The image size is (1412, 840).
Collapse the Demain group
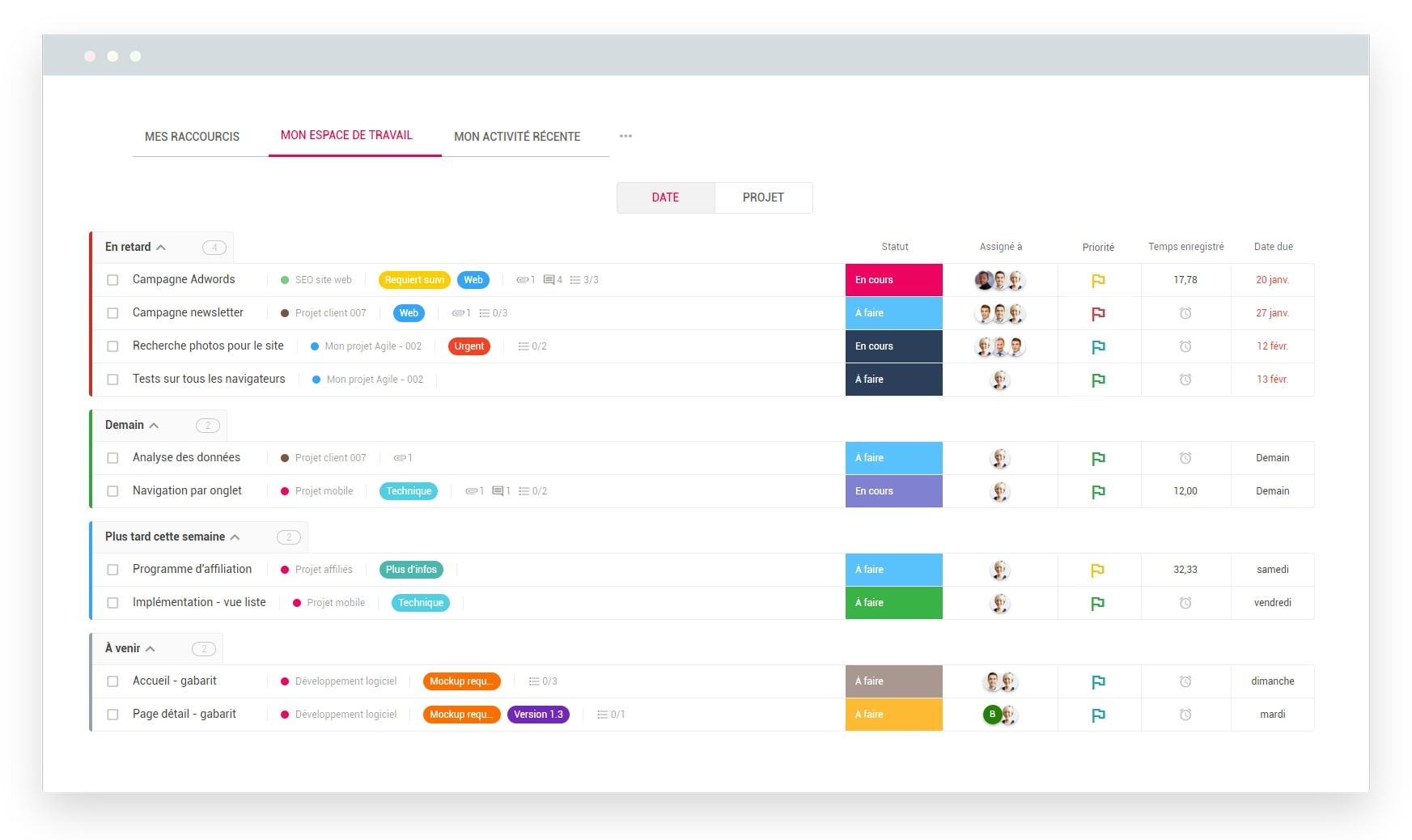(153, 425)
